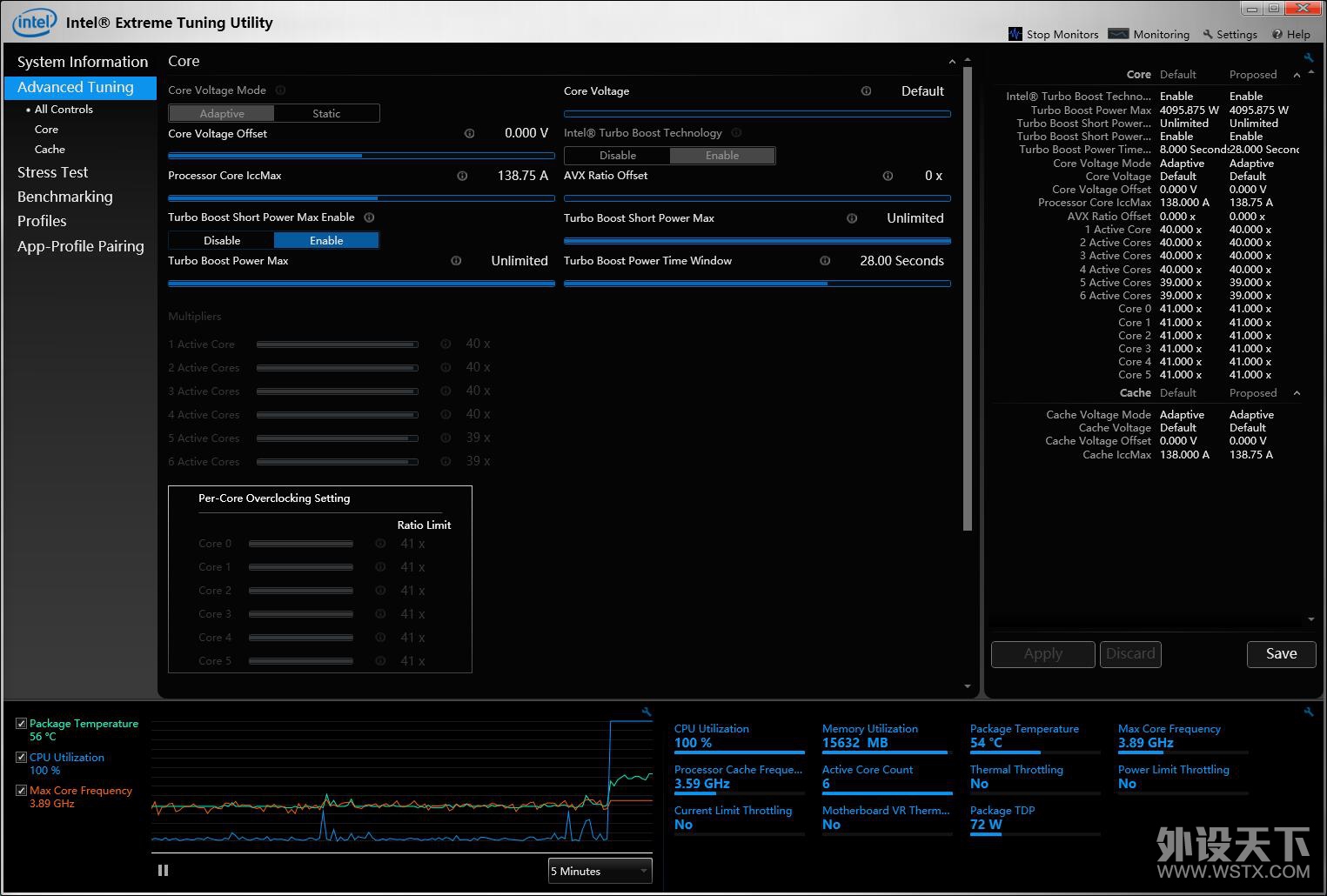Set Core Voltage Mode to Static

(x=326, y=113)
